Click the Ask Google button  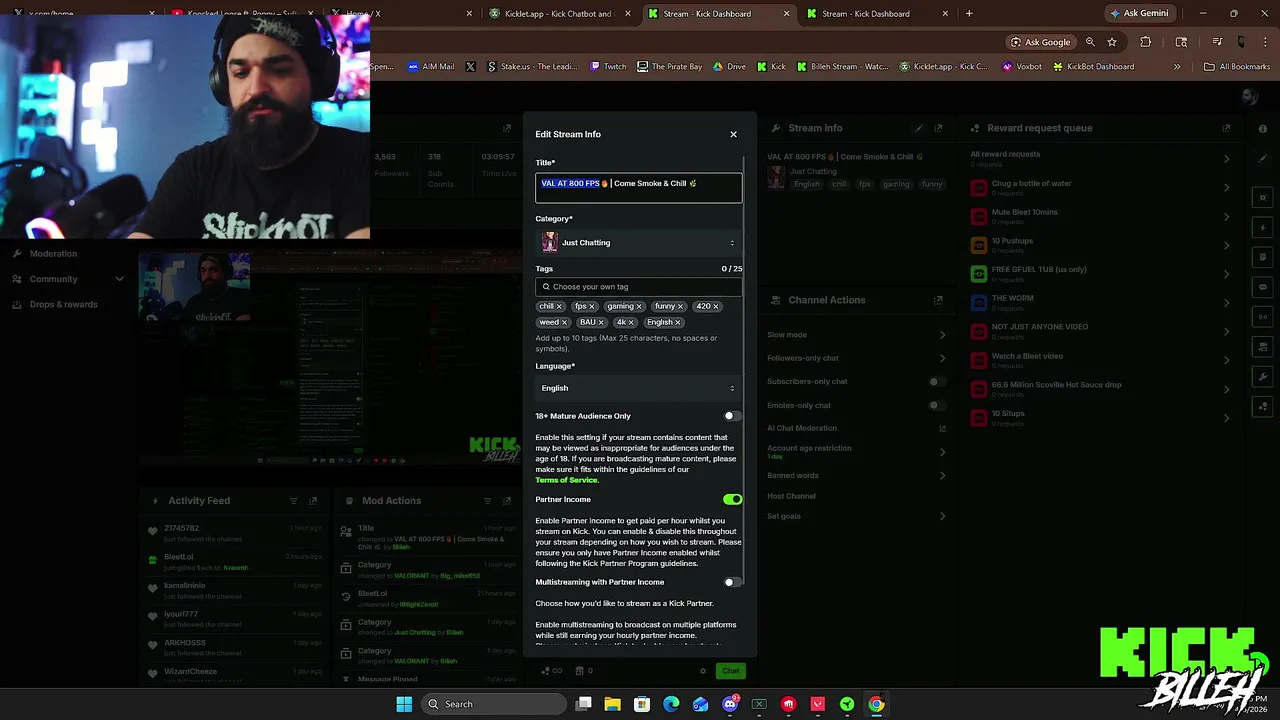click(x=1041, y=42)
